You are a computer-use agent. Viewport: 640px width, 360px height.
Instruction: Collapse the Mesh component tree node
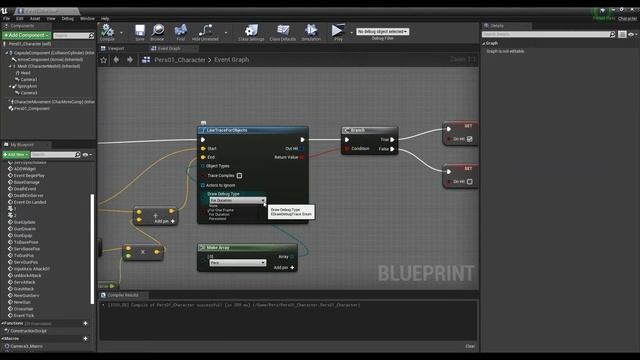10,66
